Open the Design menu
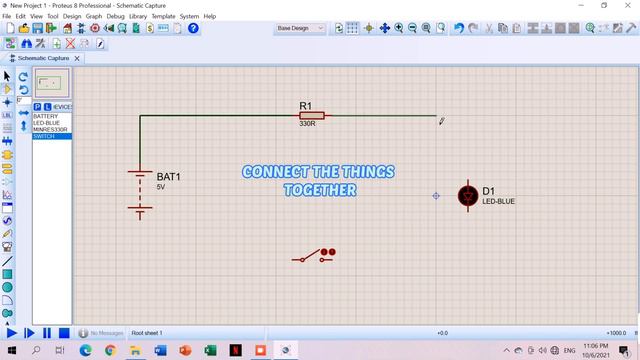Screen dimensions: 640x360 point(72,16)
